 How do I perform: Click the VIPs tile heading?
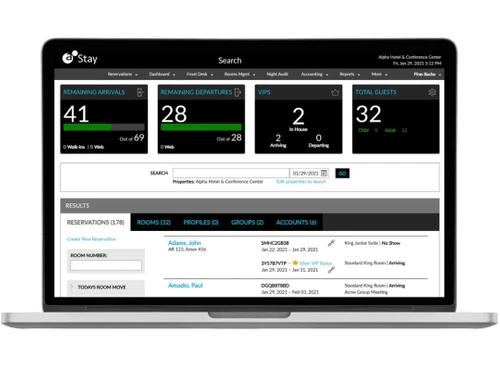click(264, 92)
